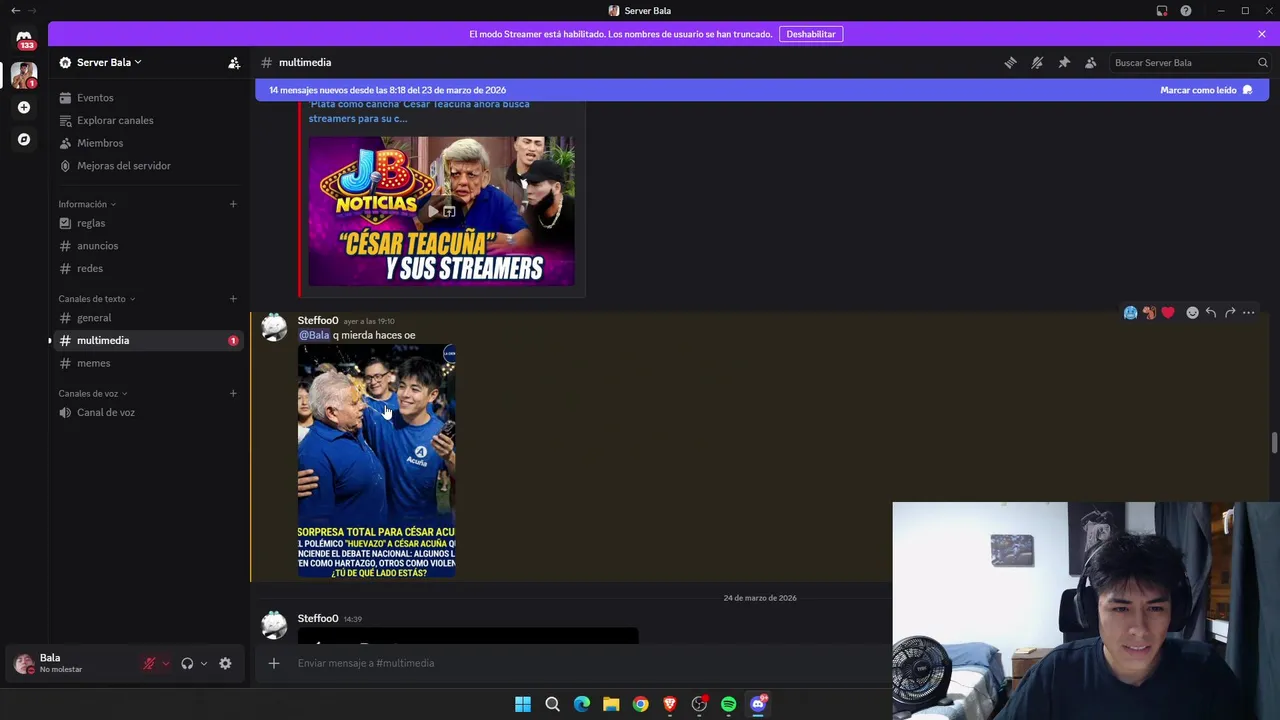
Task: Open Direct Messages home icon
Action: pyautogui.click(x=24, y=40)
